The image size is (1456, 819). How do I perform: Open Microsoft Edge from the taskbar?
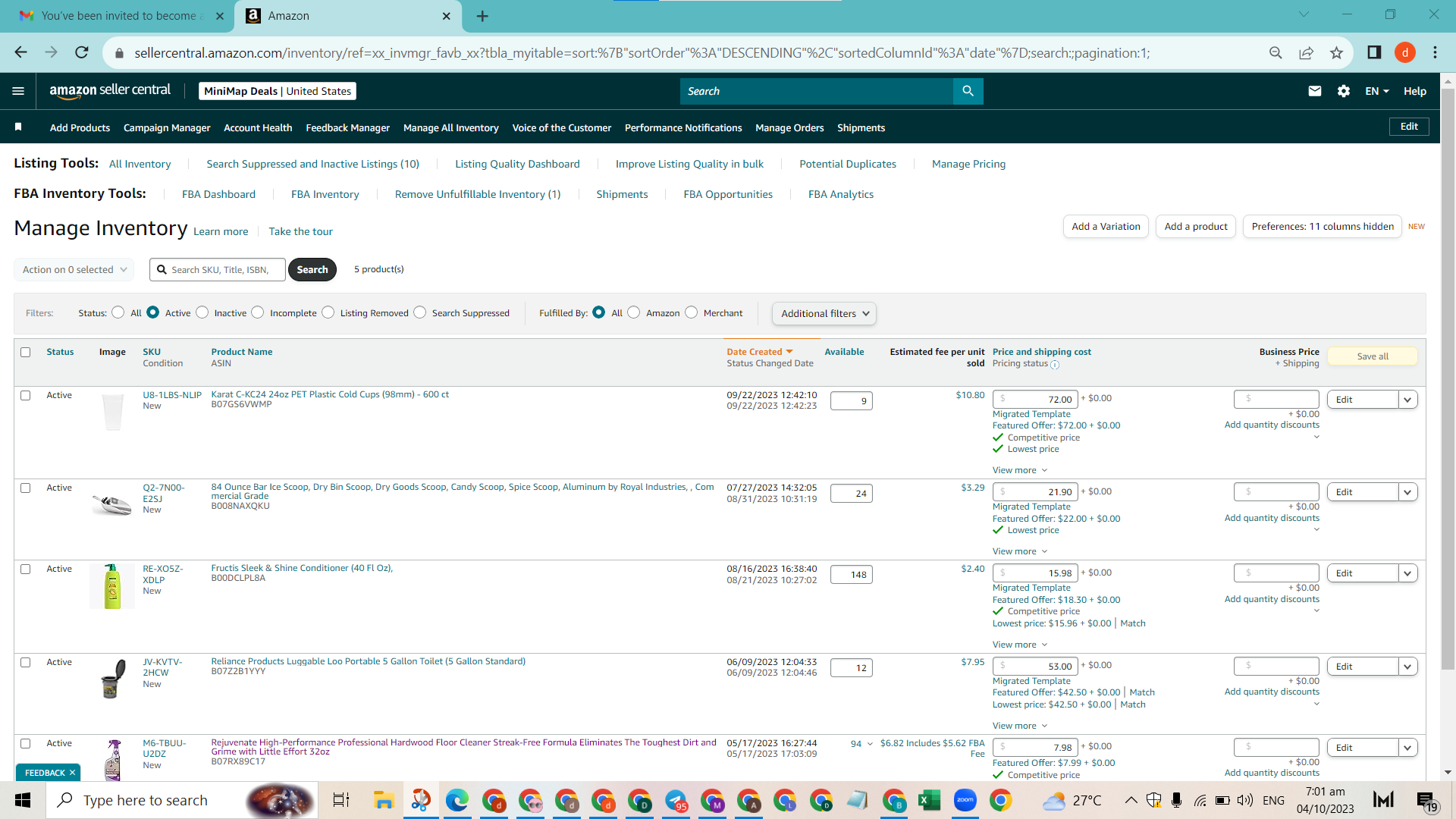(457, 800)
